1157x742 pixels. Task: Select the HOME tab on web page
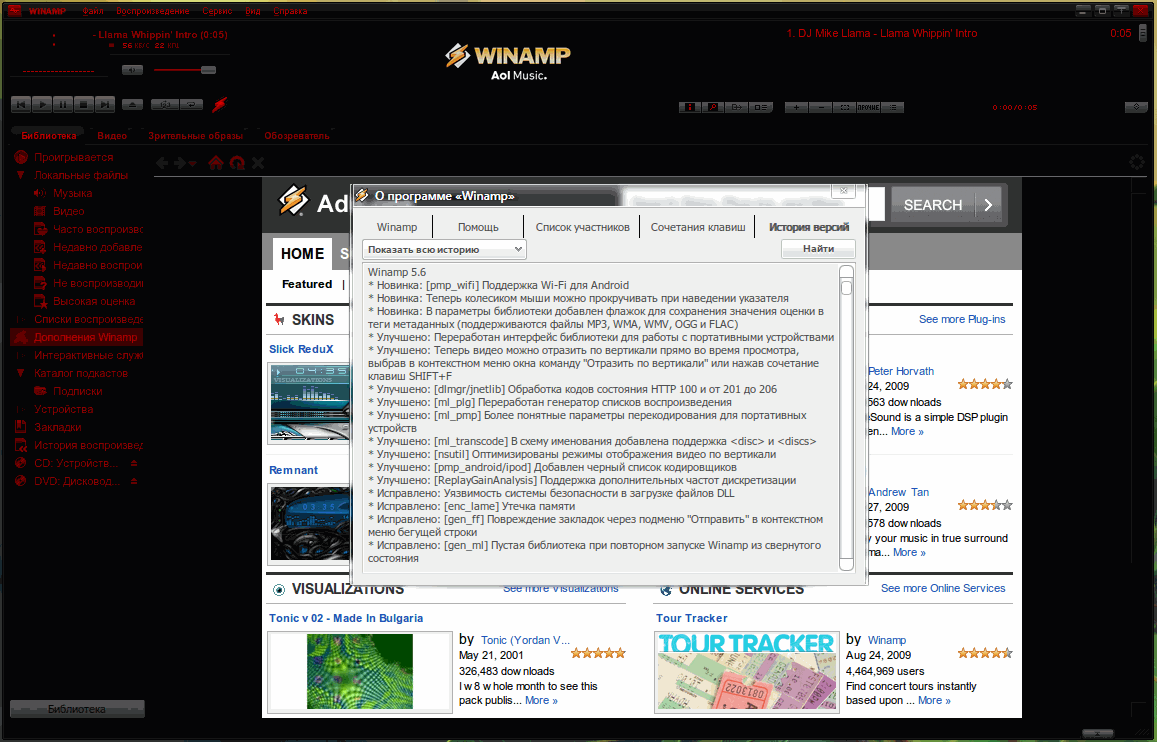pyautogui.click(x=303, y=254)
